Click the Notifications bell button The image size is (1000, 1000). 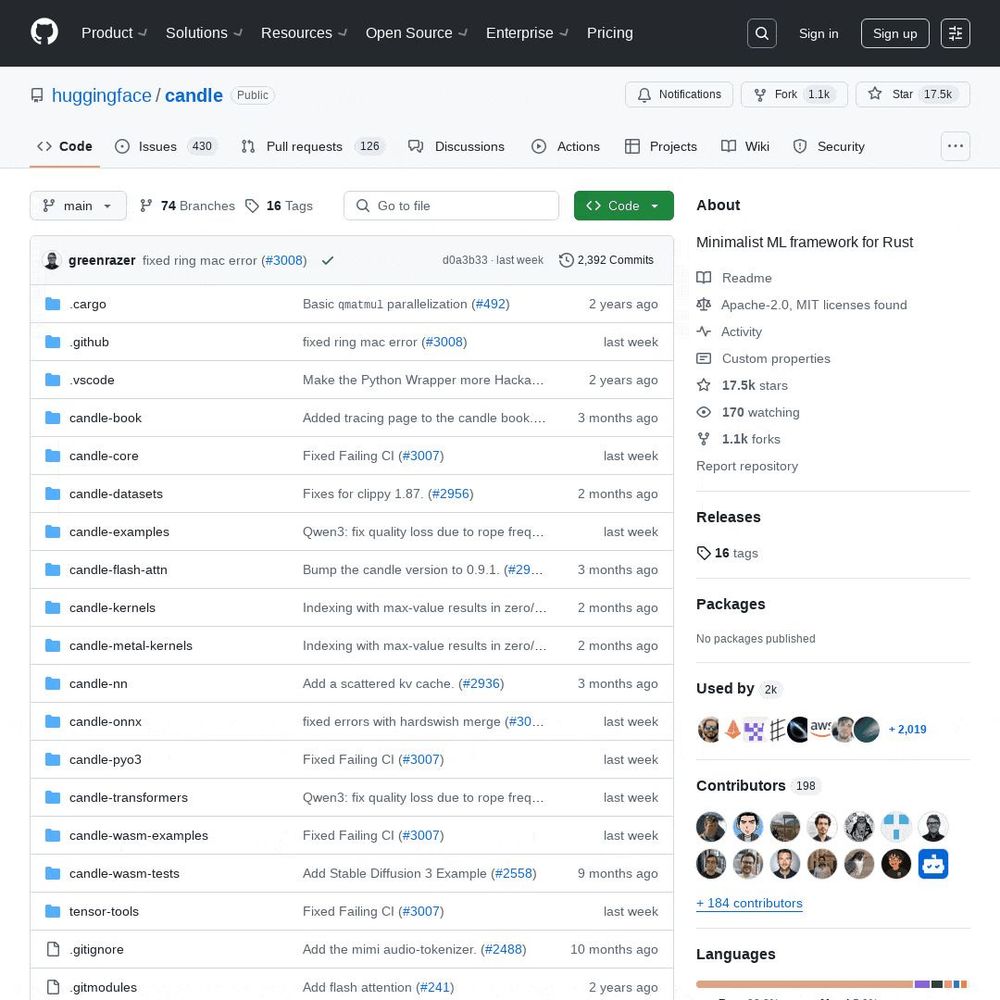679,94
